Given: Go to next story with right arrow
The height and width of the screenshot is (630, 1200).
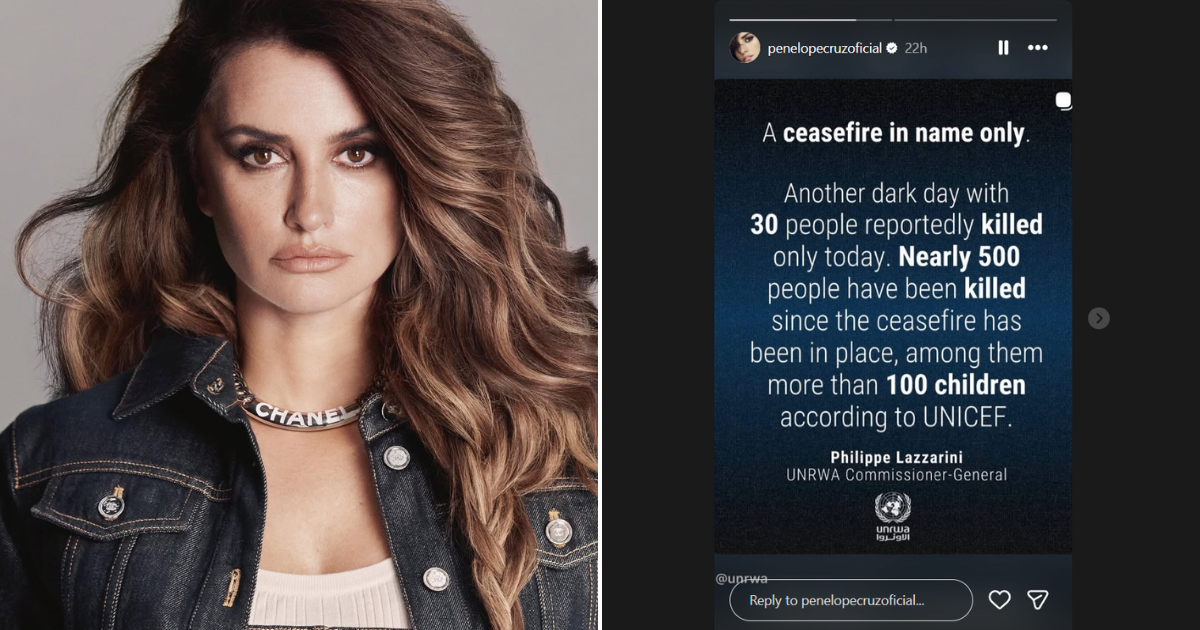Looking at the screenshot, I should pos(1099,318).
